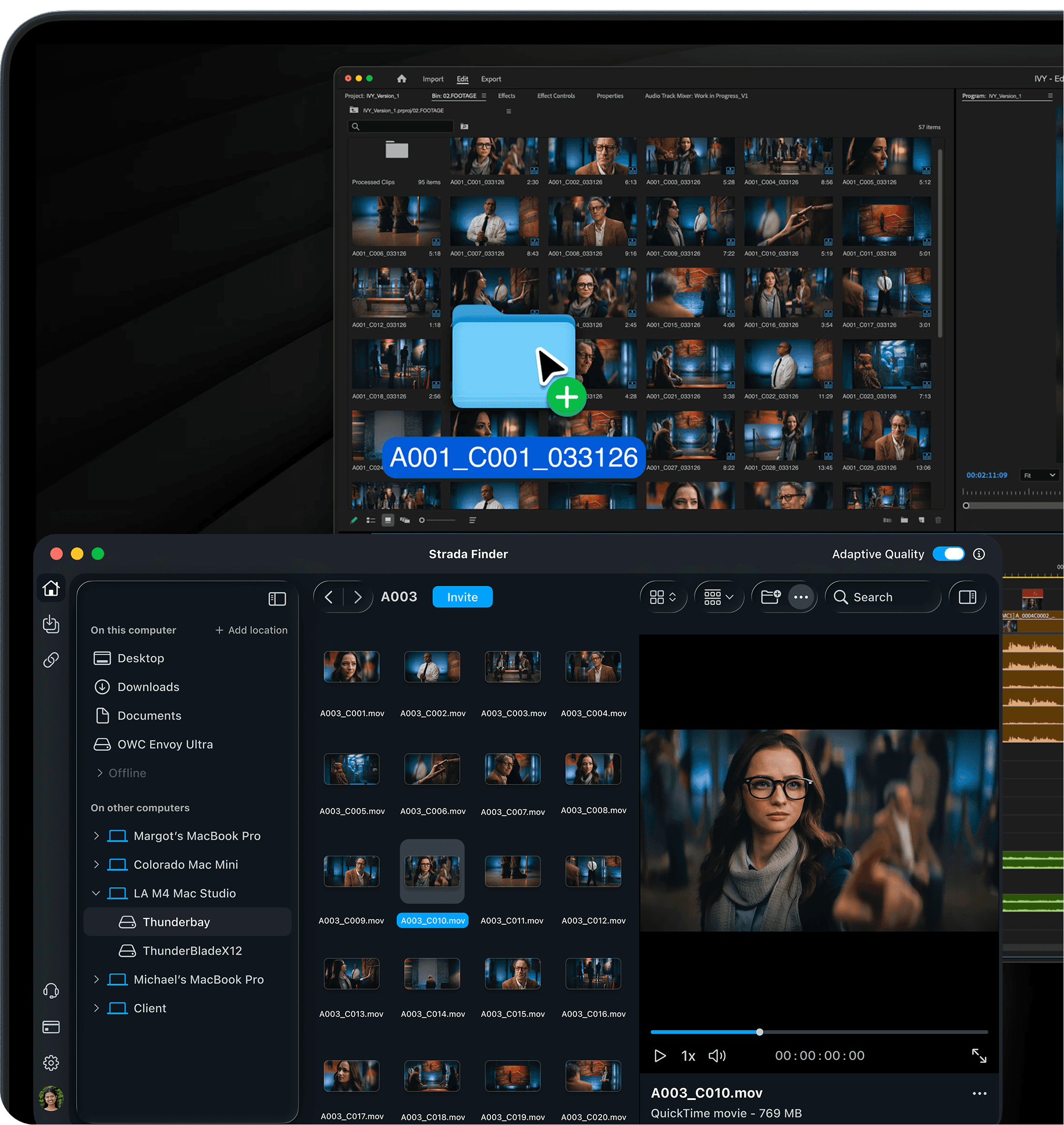This screenshot has width=1064, height=1125.
Task: Switch to Effect Controls panel tab
Action: pos(556,96)
